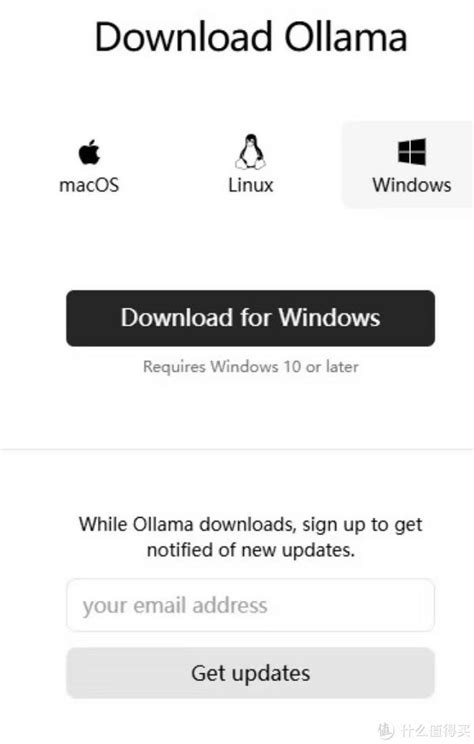Click the Windows logo icon
Image resolution: width=474 pixels, height=744 pixels.
click(412, 152)
